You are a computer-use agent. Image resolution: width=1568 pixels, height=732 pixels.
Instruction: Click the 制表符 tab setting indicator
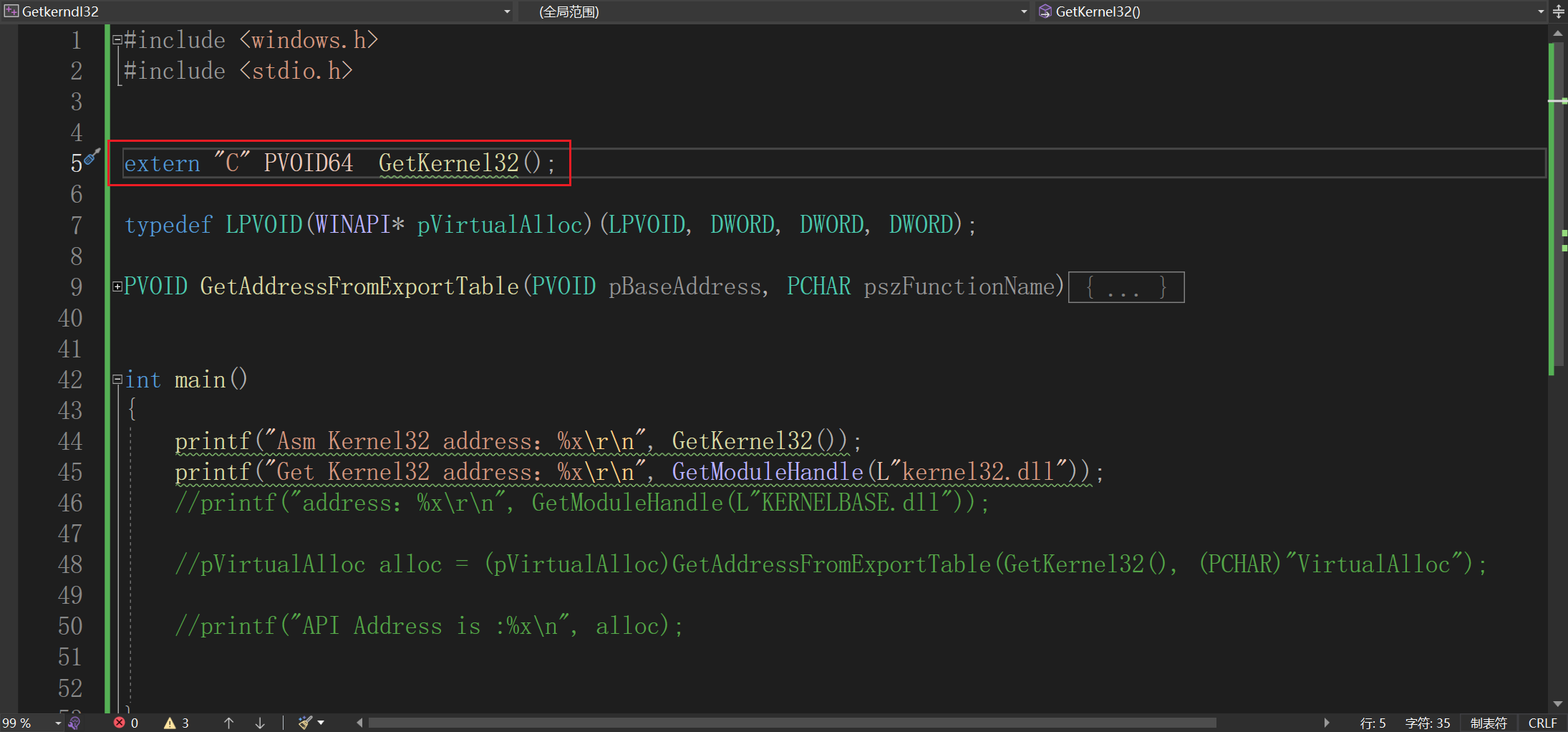coord(1489,723)
